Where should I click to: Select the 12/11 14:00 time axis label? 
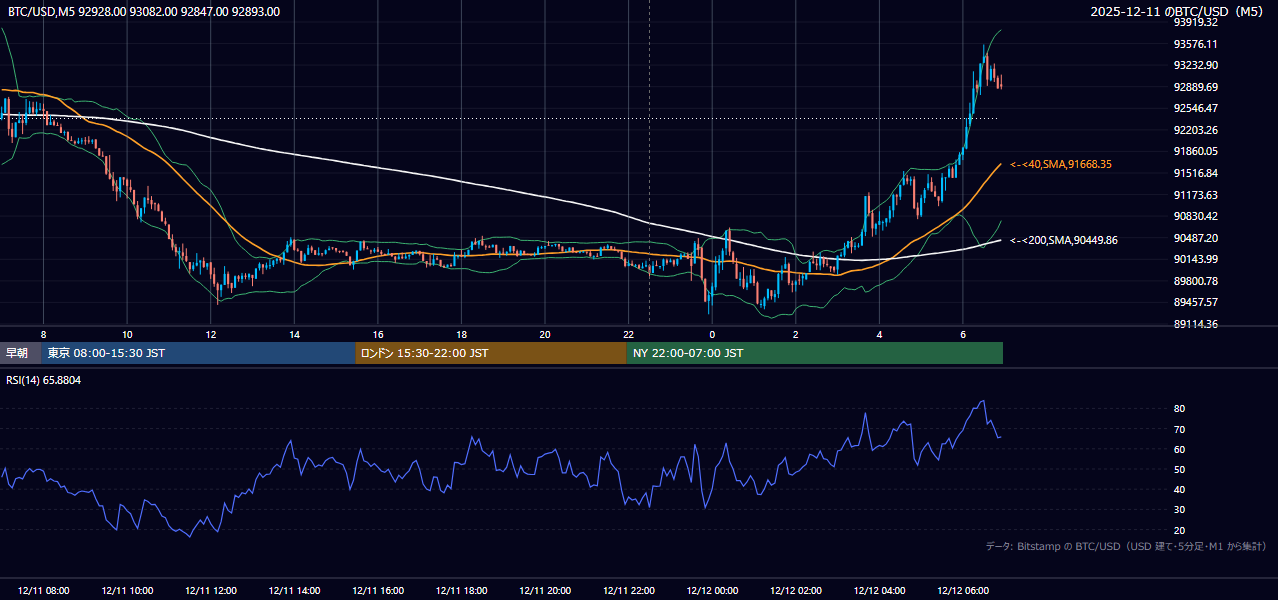pyautogui.click(x=294, y=591)
